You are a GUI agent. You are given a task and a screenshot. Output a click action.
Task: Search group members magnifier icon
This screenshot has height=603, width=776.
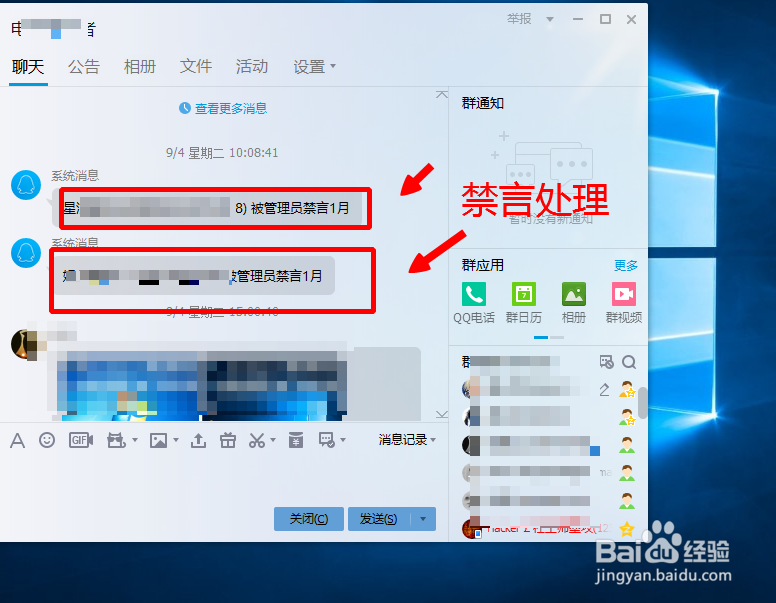click(x=629, y=362)
